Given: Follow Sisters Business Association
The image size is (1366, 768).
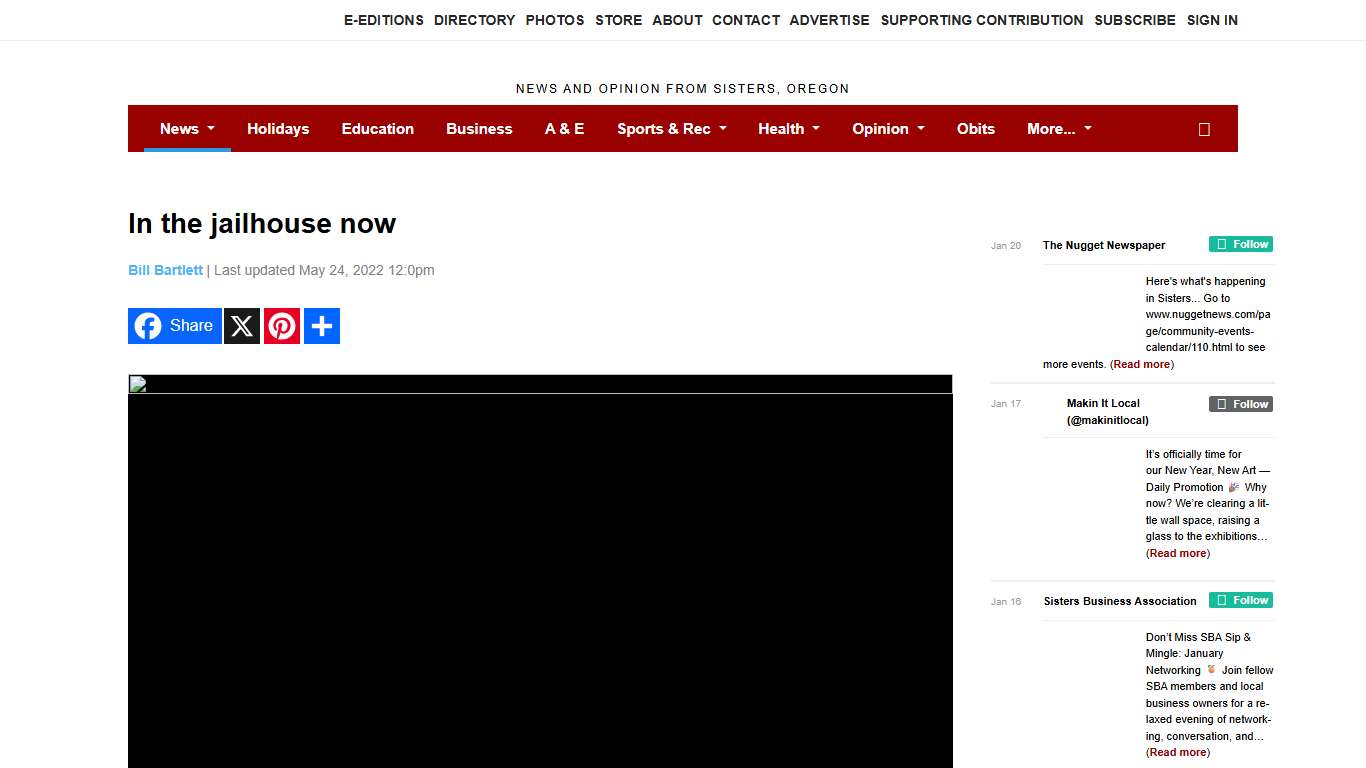Looking at the screenshot, I should pyautogui.click(x=1240, y=600).
